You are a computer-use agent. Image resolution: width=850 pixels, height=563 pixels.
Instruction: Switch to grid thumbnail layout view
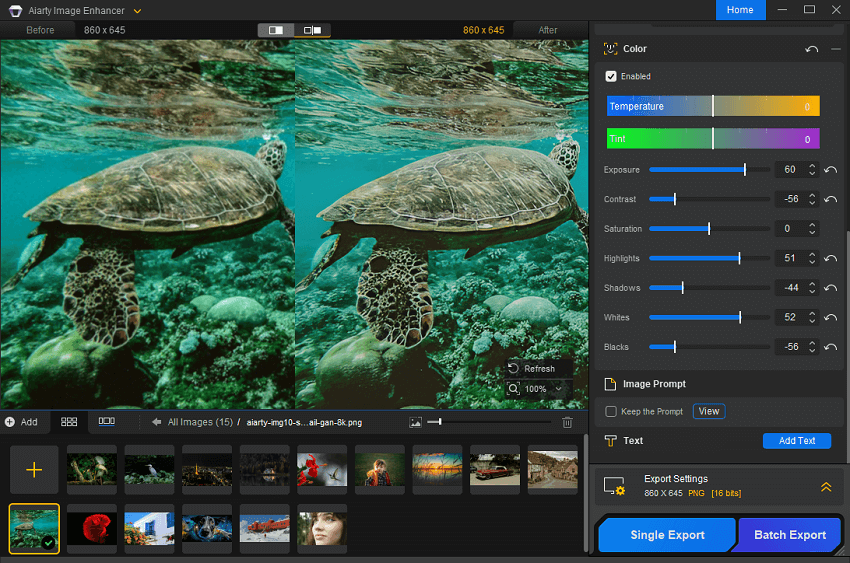coord(69,422)
